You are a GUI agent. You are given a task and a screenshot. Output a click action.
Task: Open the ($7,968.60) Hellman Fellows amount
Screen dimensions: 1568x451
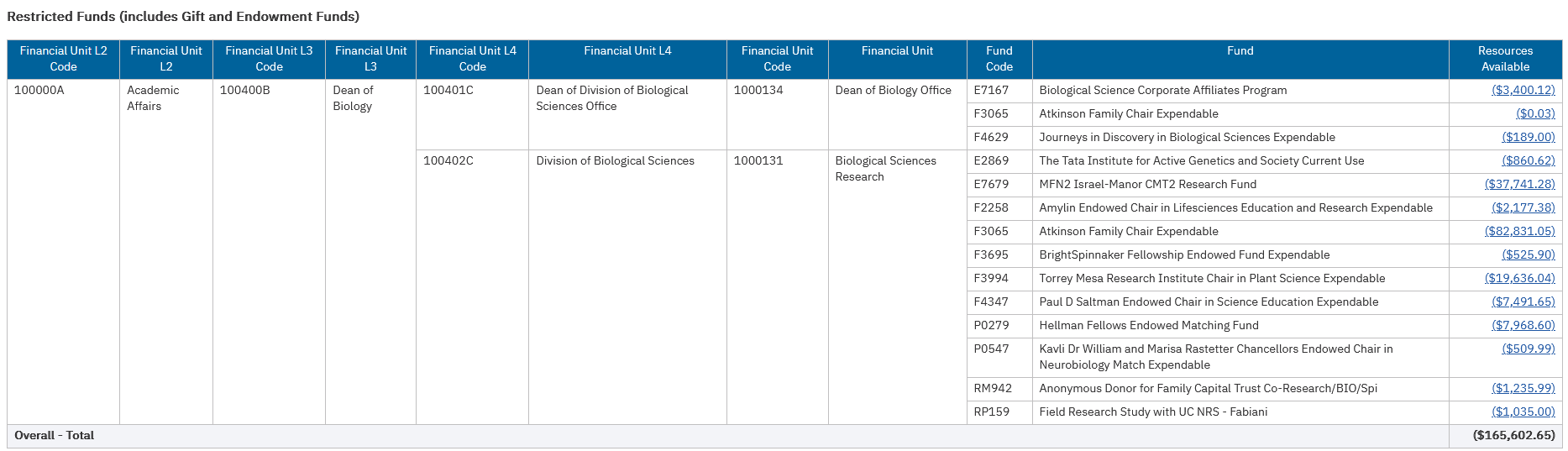click(x=1523, y=325)
